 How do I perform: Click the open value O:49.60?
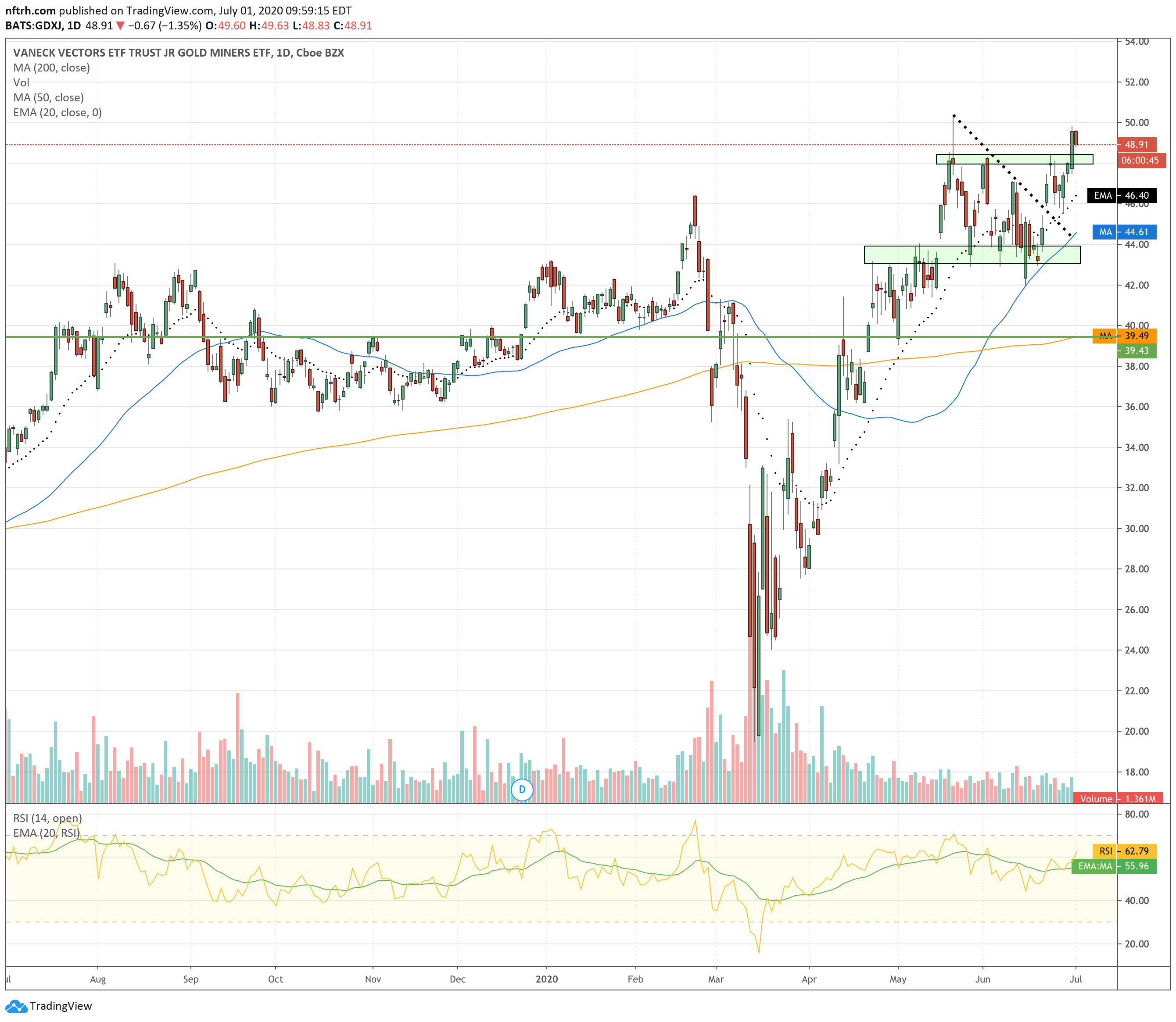coord(226,26)
